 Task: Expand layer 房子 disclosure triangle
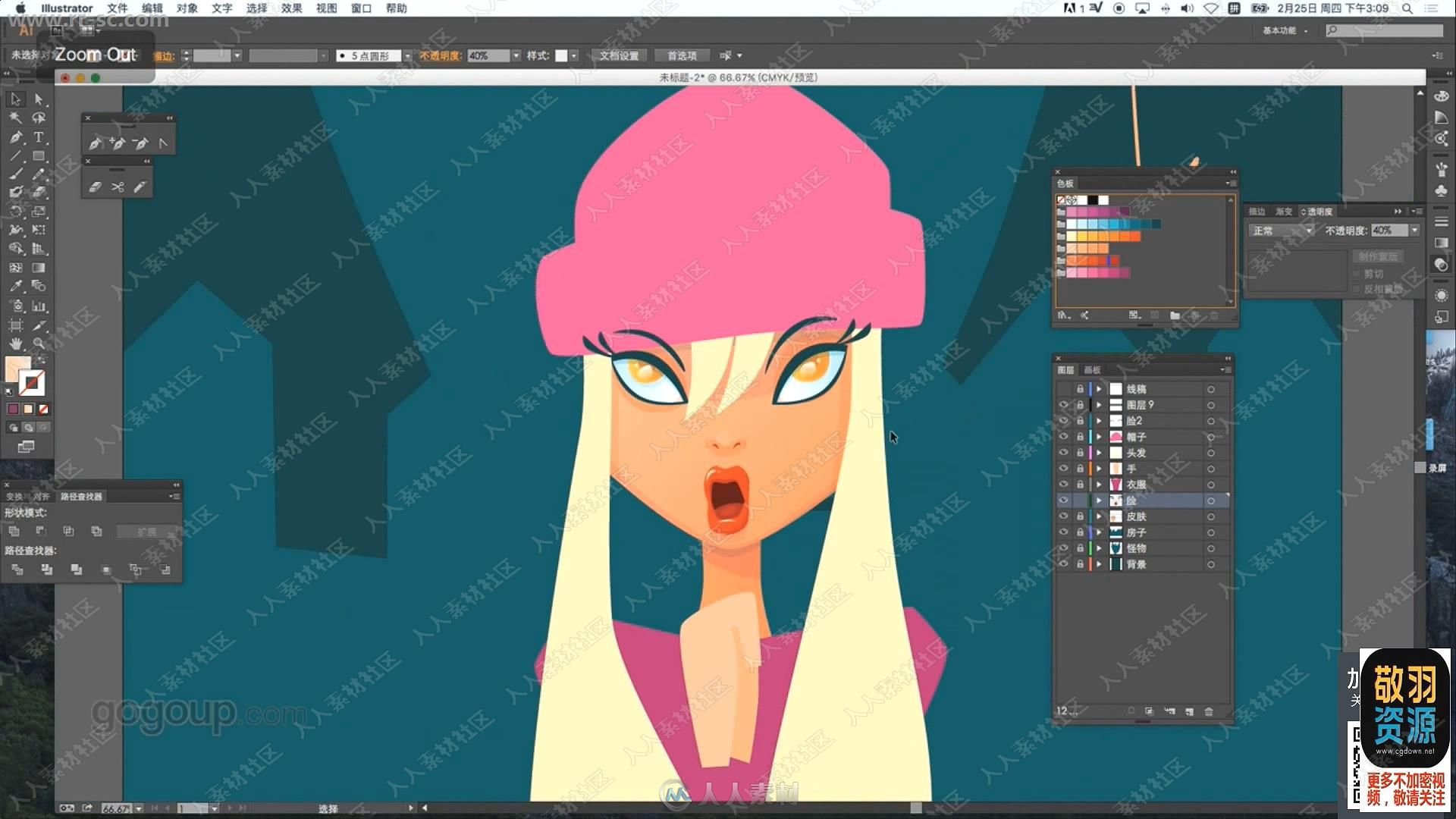point(1099,532)
